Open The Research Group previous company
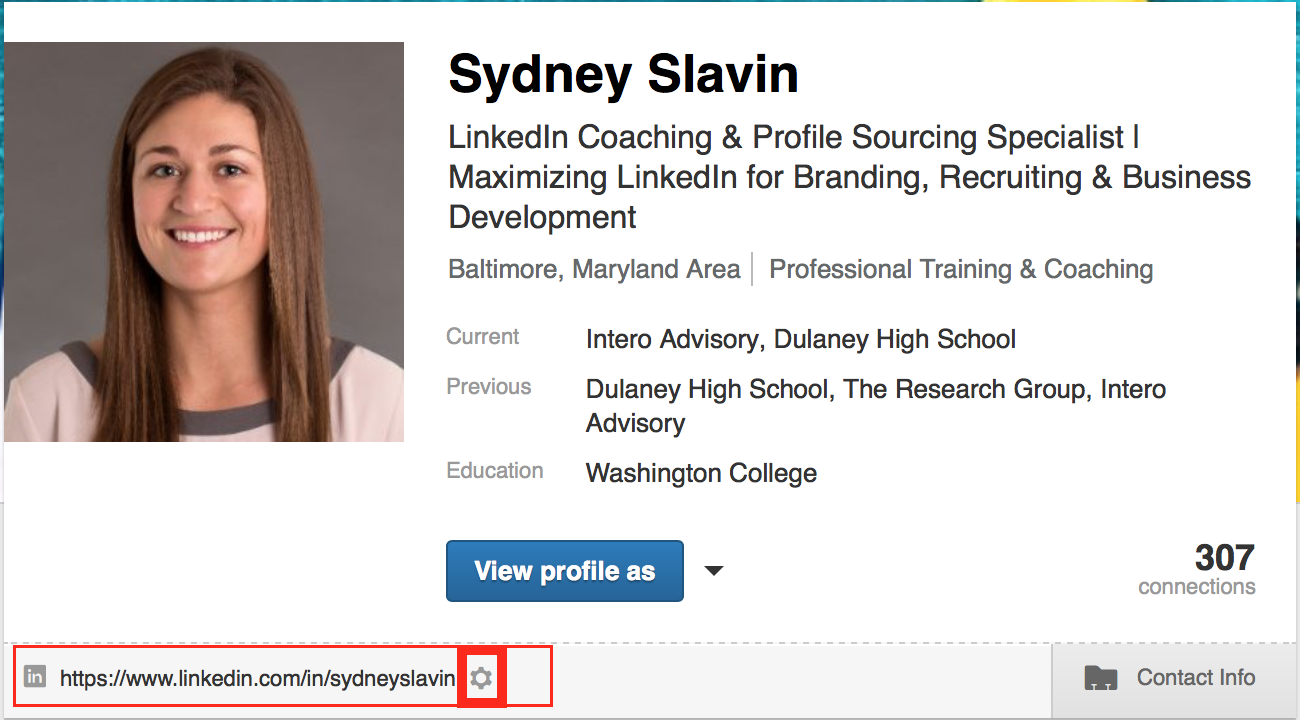Image resolution: width=1300 pixels, height=720 pixels. coord(964,389)
